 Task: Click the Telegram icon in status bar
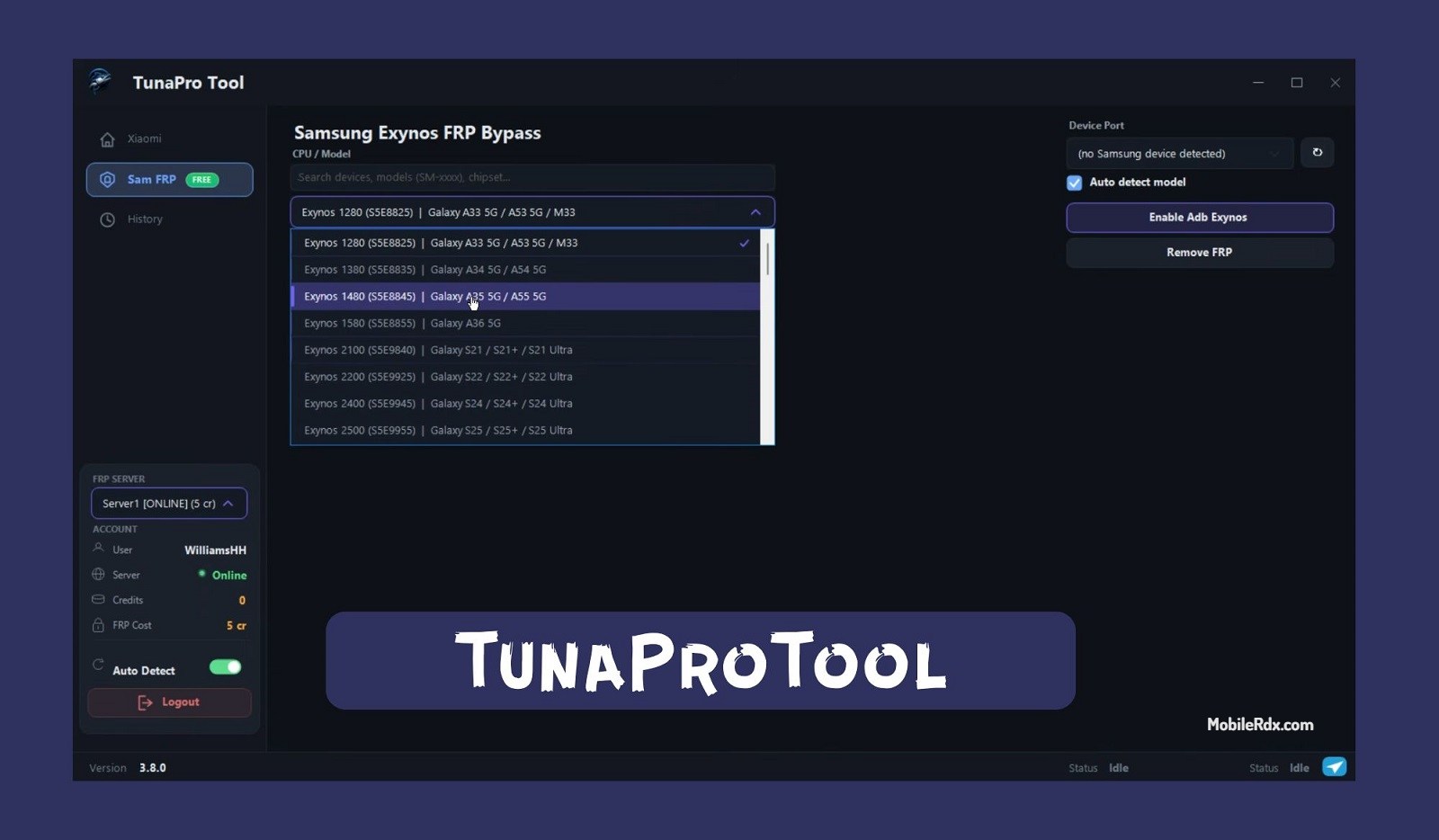coord(1335,767)
